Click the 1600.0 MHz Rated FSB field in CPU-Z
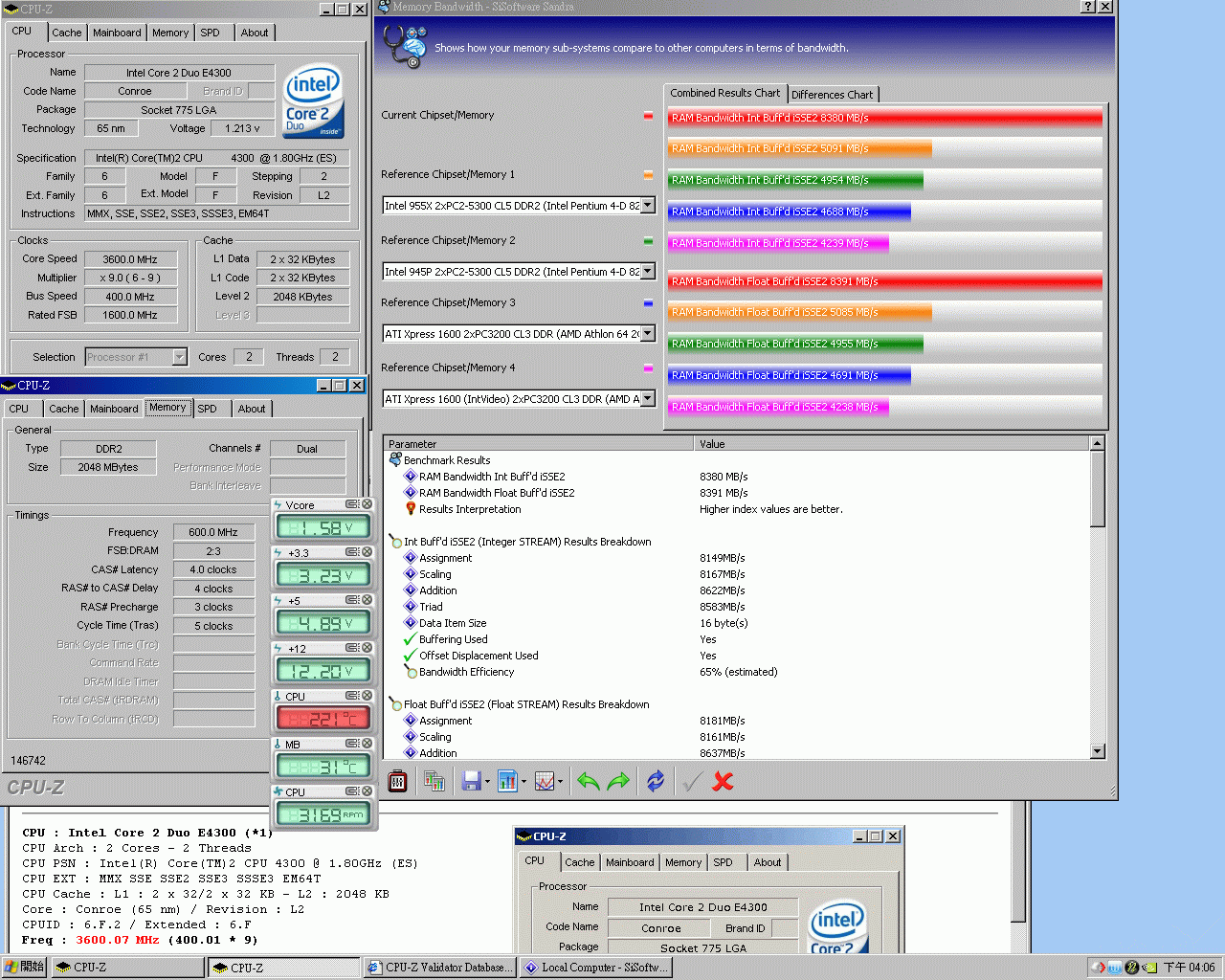The image size is (1225, 980). tap(131, 315)
